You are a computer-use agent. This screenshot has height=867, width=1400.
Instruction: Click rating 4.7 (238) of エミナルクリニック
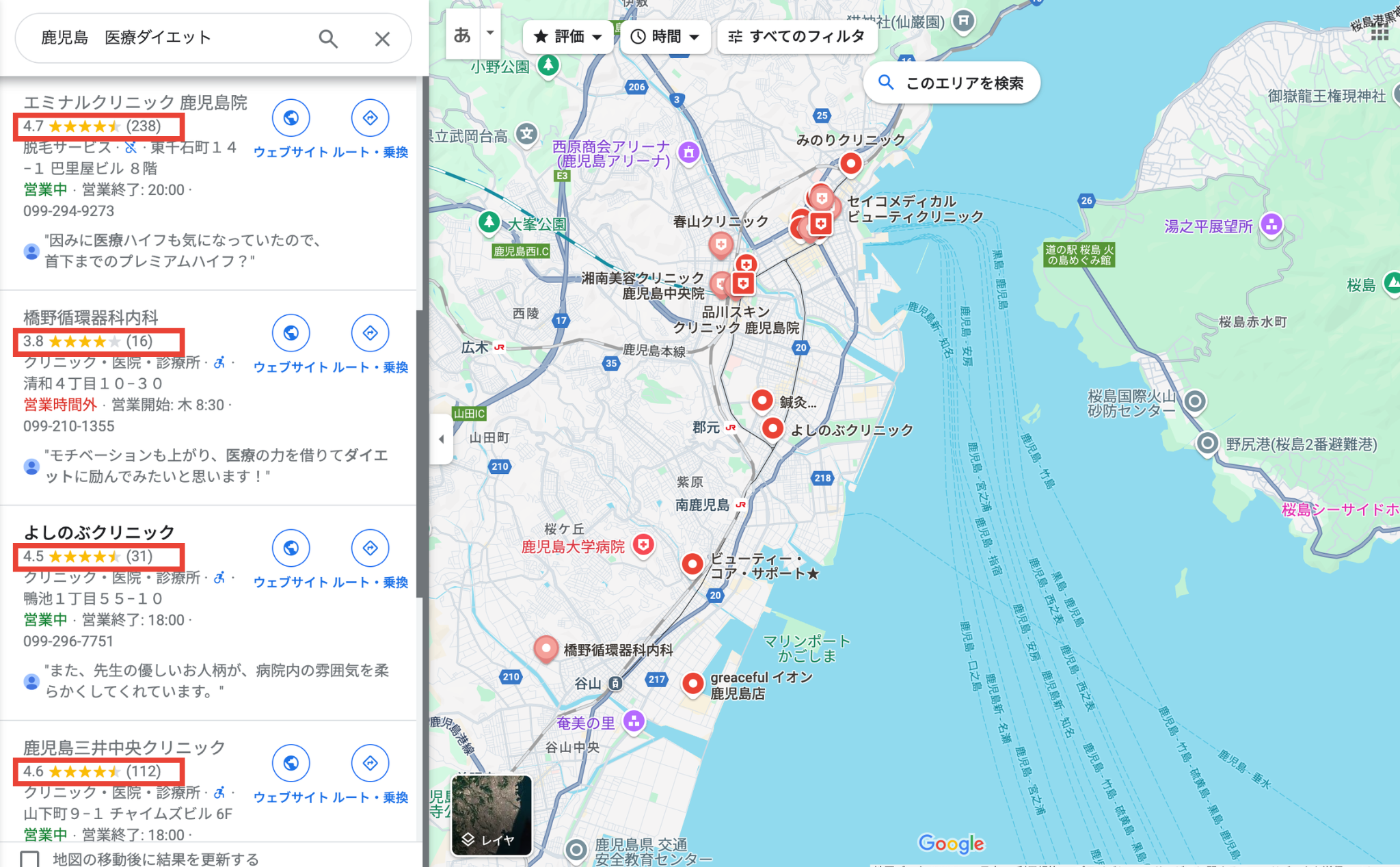pos(92,126)
